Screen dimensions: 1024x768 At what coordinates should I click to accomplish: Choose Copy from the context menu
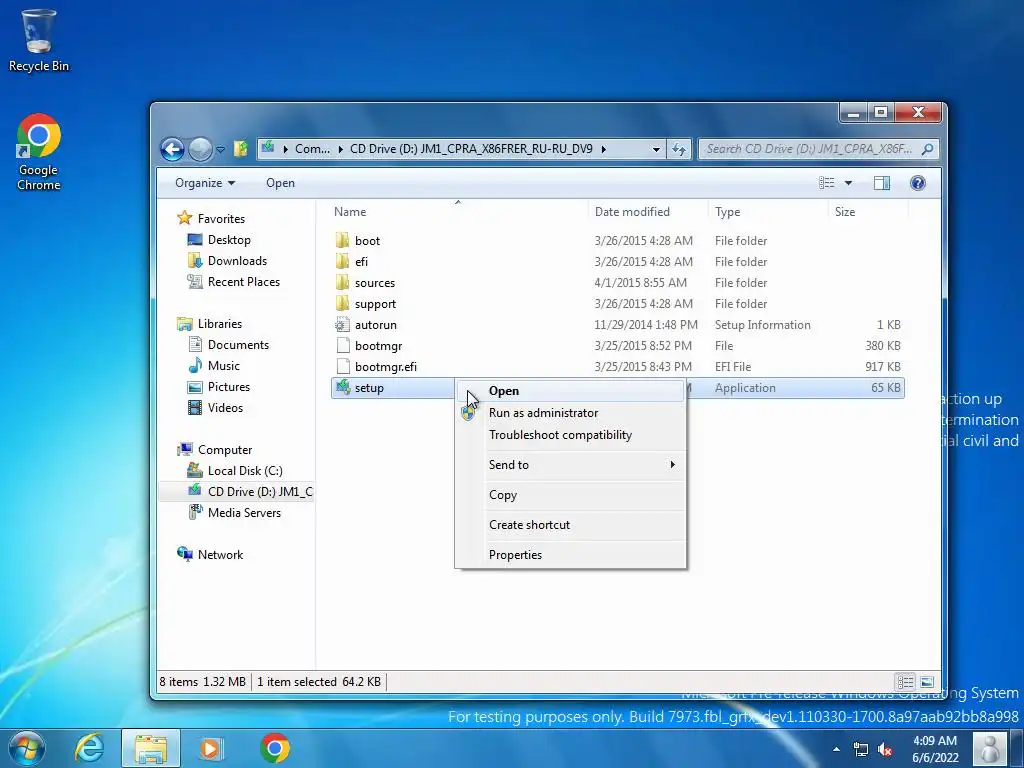(570, 495)
